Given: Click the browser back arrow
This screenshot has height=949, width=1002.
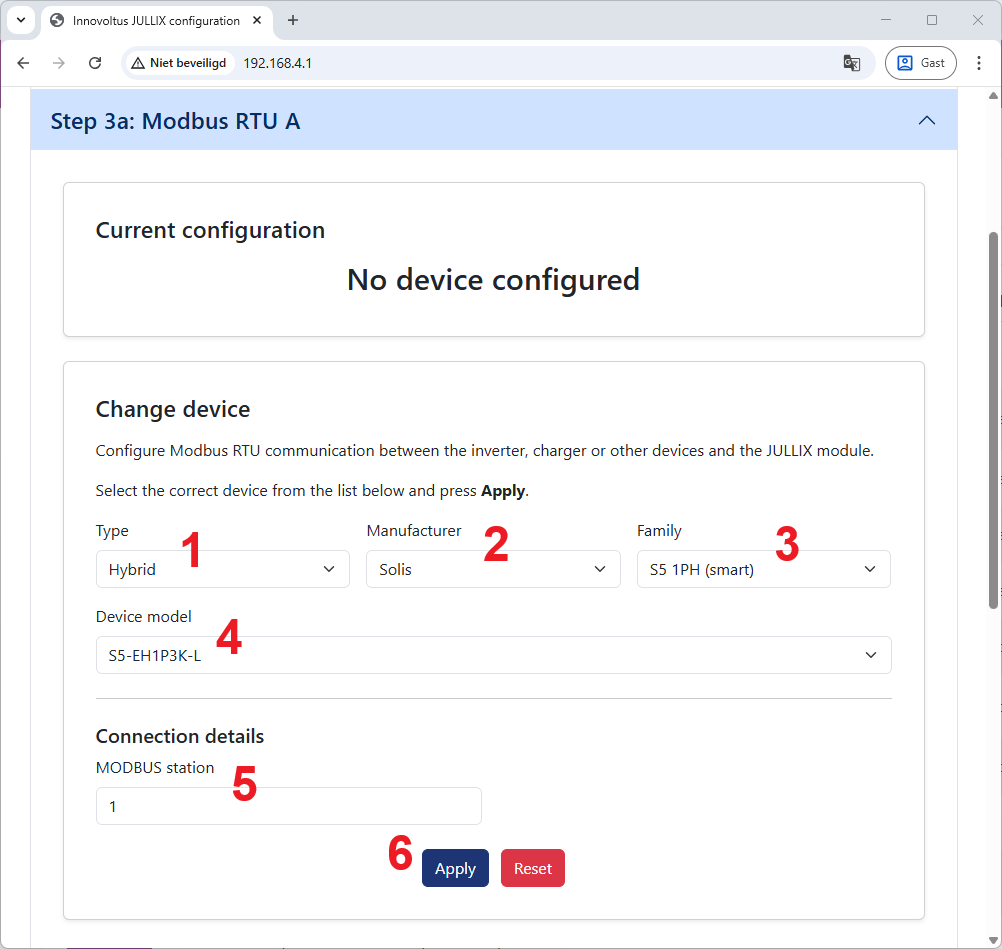Looking at the screenshot, I should pyautogui.click(x=24, y=63).
